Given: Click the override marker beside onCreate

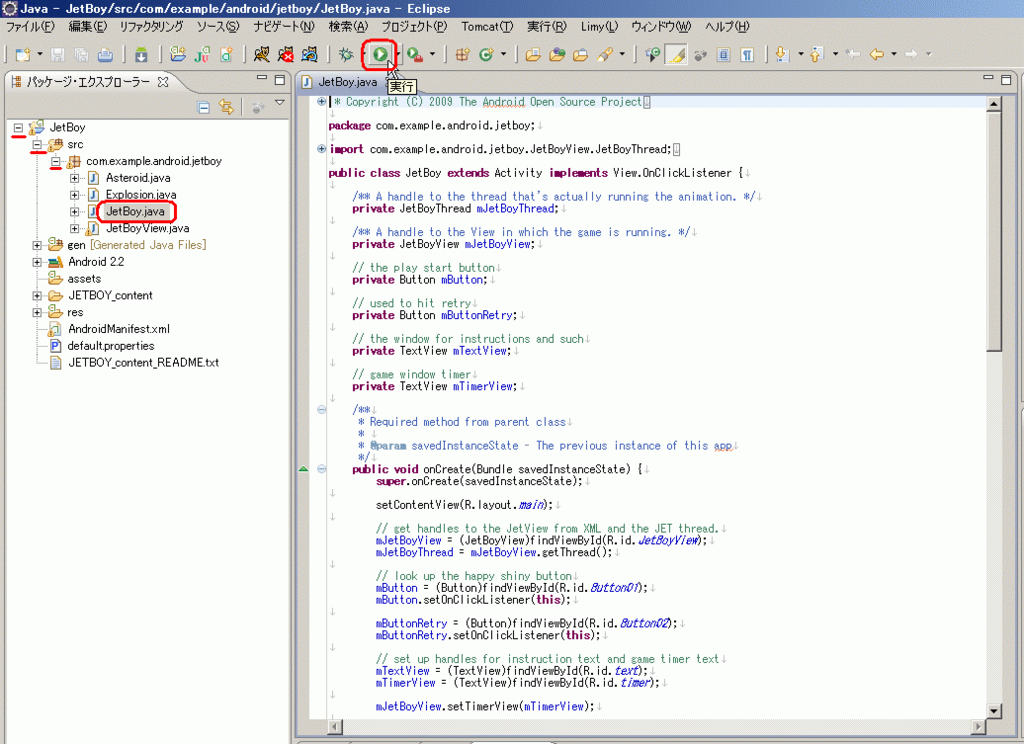Looking at the screenshot, I should 303,469.
